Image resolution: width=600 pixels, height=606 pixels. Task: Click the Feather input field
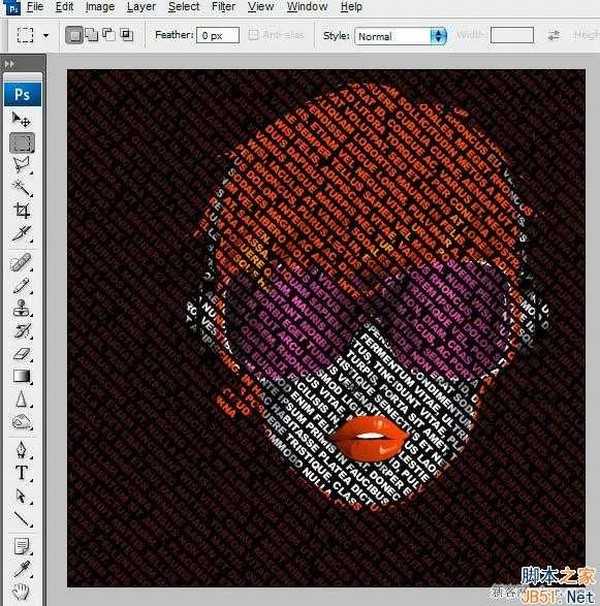pos(216,36)
